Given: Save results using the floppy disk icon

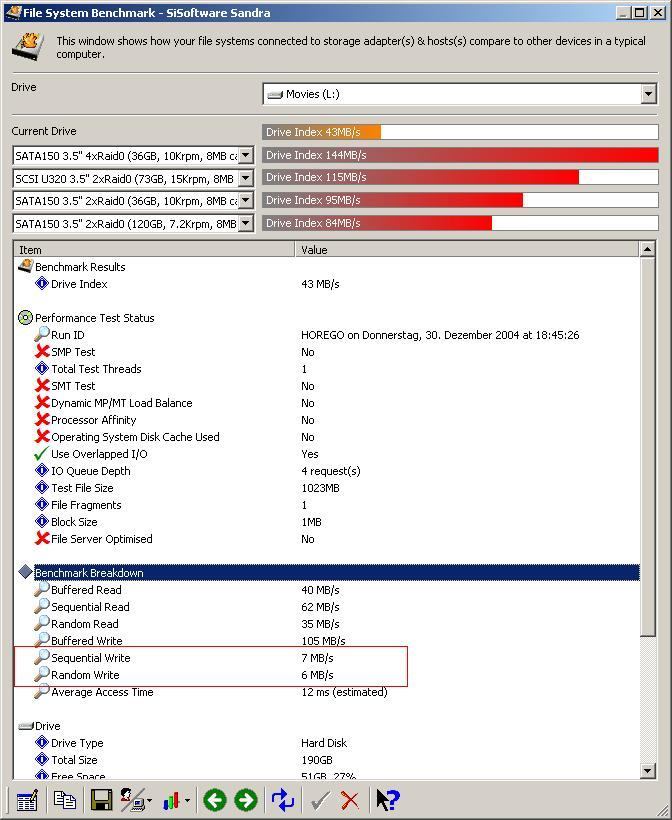Looking at the screenshot, I should (101, 800).
